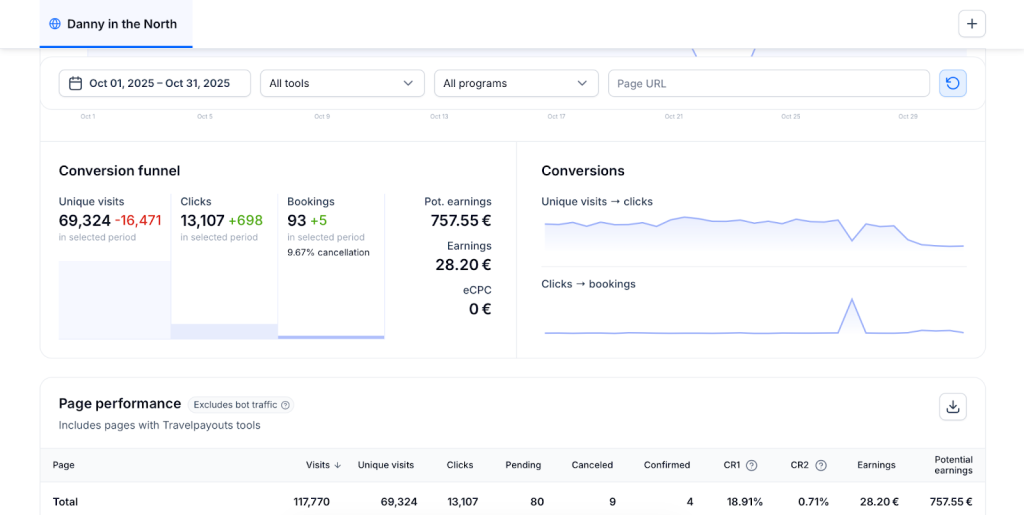Click the Clicks to bookings chart peak

coord(851,300)
